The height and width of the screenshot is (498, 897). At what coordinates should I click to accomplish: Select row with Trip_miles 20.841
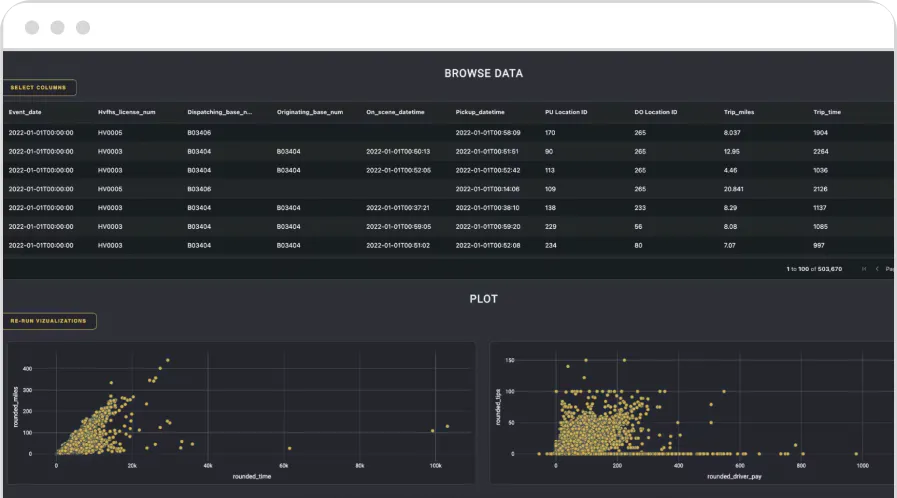pyautogui.click(x=448, y=189)
